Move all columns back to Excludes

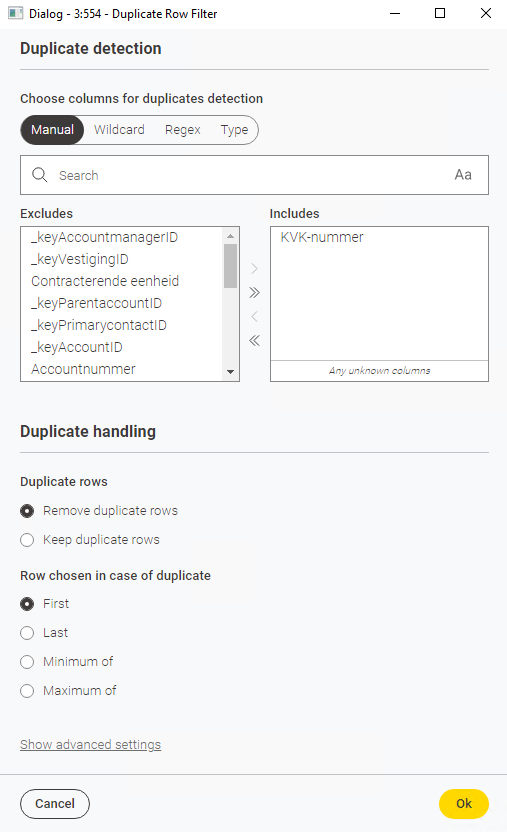[255, 341]
